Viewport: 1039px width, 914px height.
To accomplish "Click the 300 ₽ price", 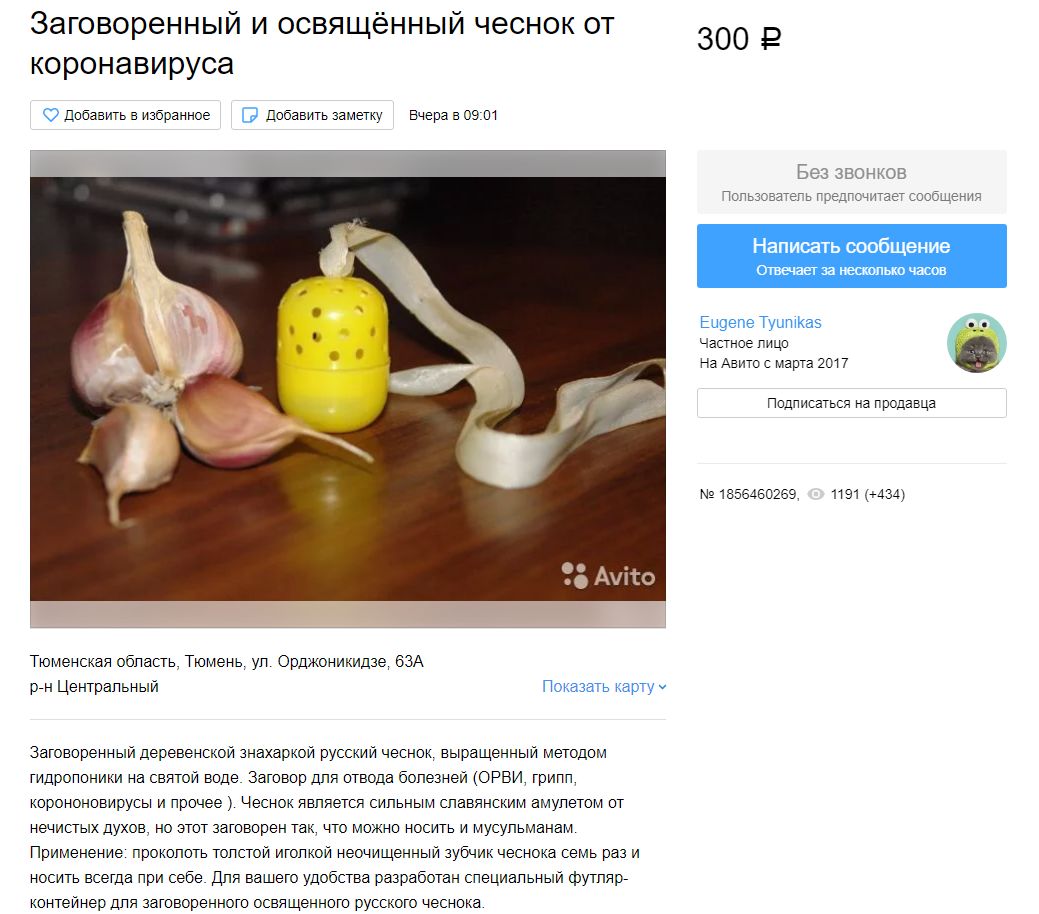I will 739,38.
